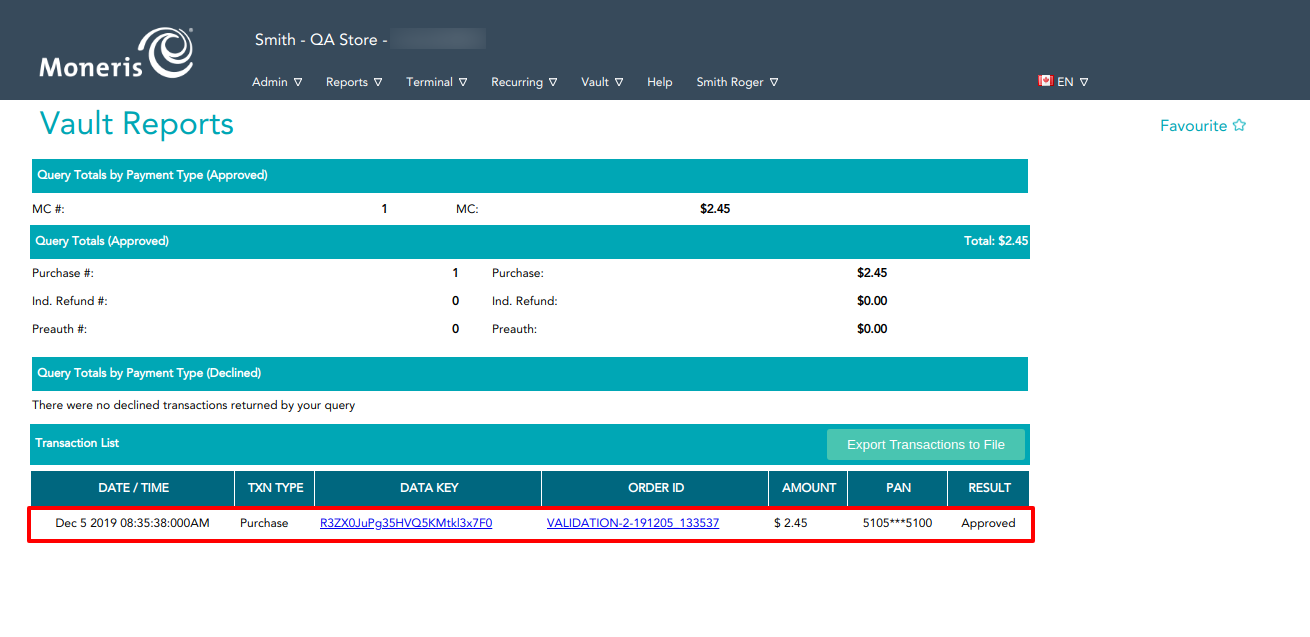Click the Moneris logo
The image size is (1310, 637).
point(116,54)
